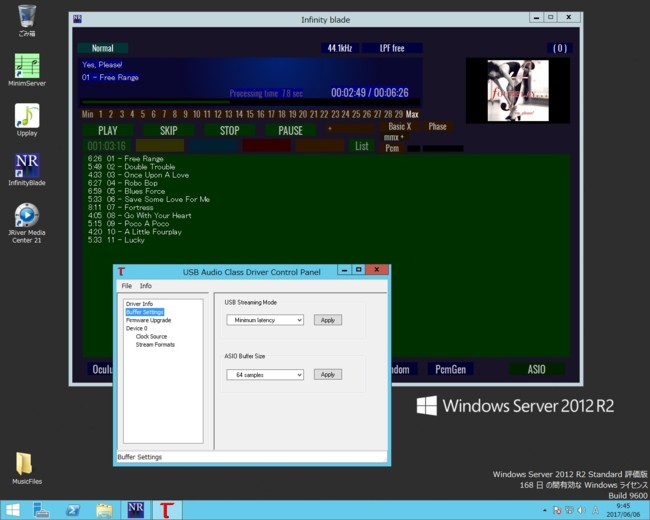Select Firmware Upgrade in the tree
This screenshot has height=520, width=650.
click(x=148, y=320)
